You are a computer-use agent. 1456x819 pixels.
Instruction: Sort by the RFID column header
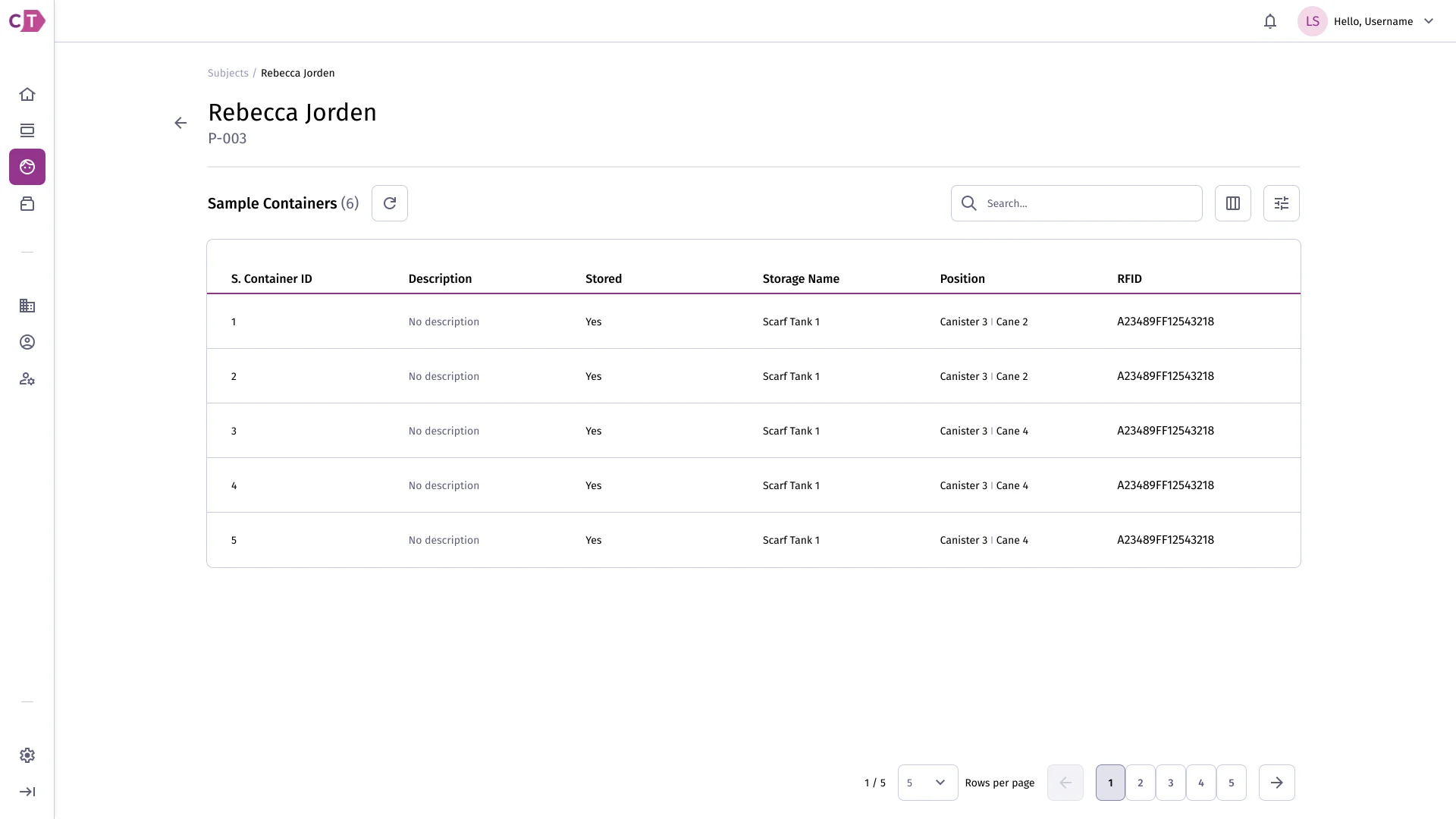[1129, 279]
